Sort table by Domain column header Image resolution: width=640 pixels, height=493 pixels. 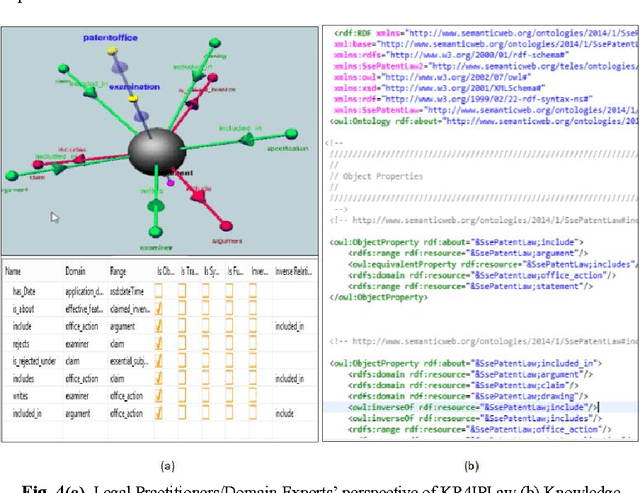click(75, 271)
